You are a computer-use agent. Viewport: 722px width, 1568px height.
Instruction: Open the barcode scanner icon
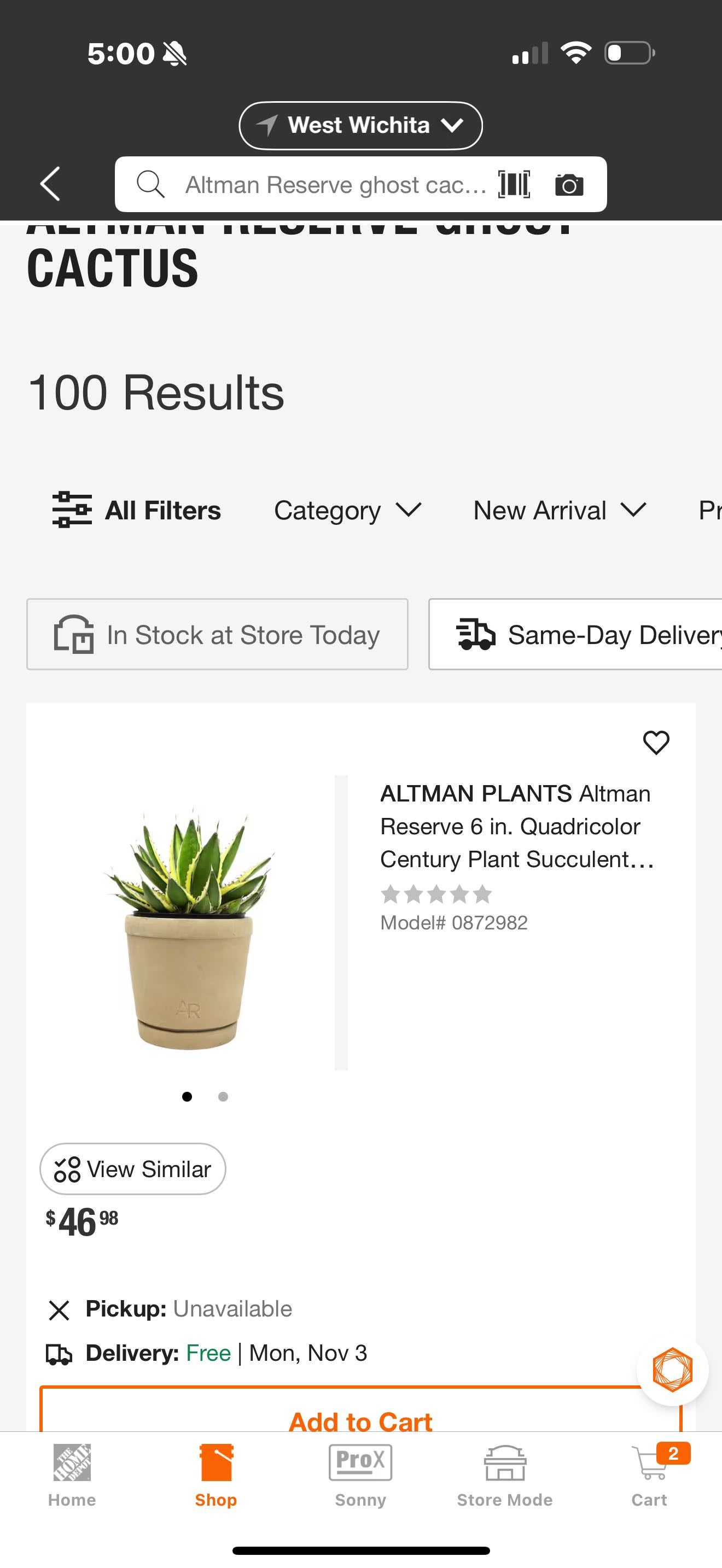pyautogui.click(x=514, y=184)
